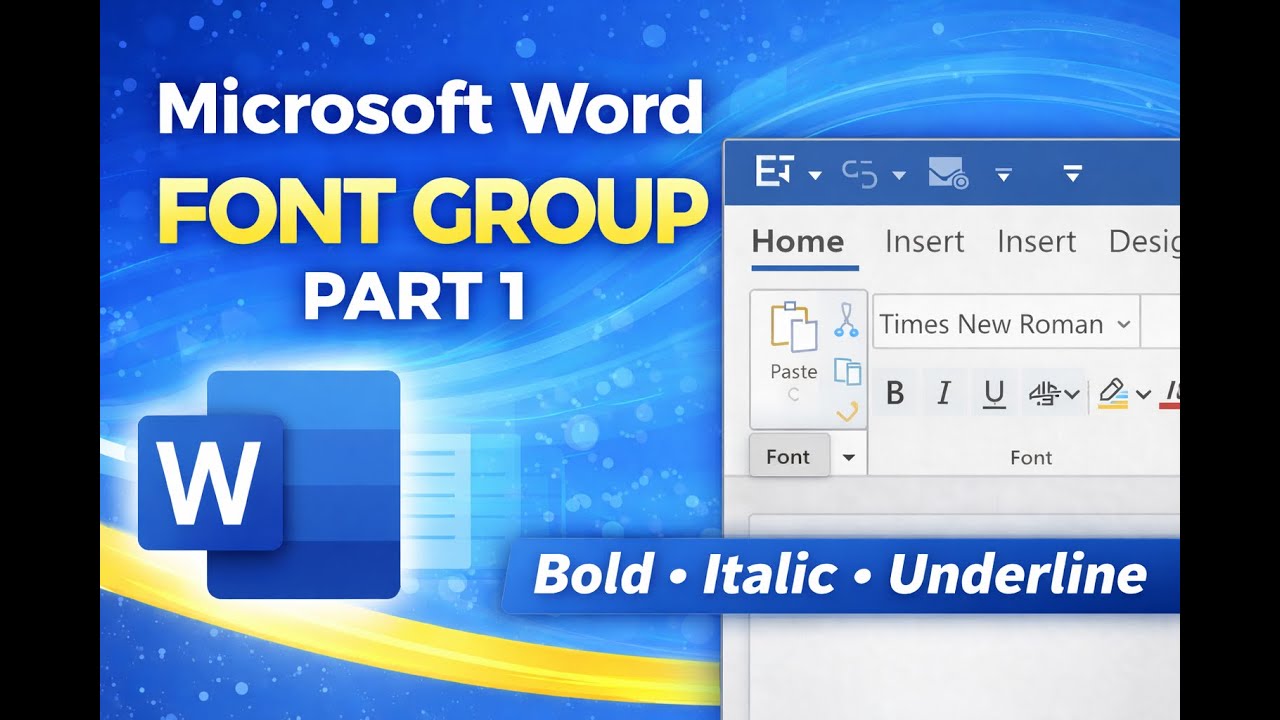Click the "PART 1" text

click(415, 298)
